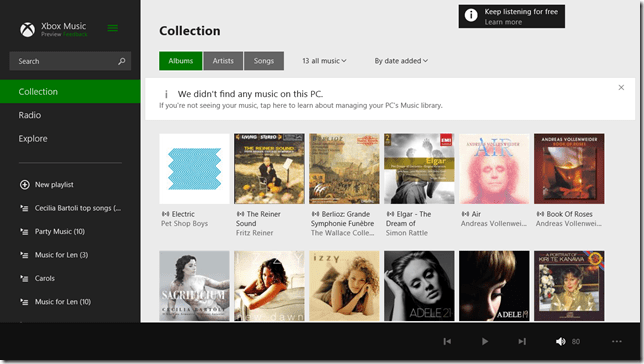Viewport: 644px width, 364px height.
Task: Skip to previous track
Action: [447, 341]
